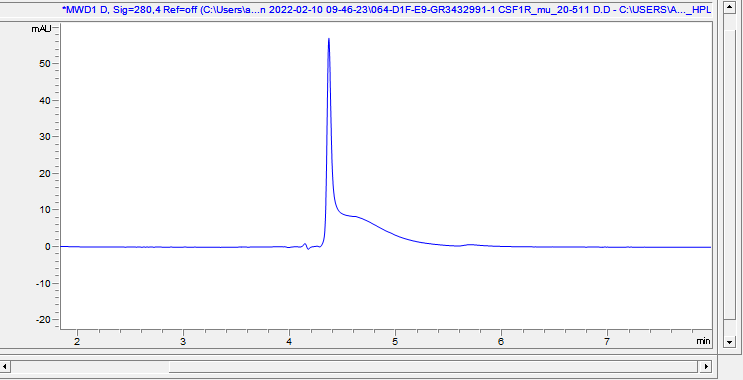Click the horizontal scrollbar left arrow
The image size is (743, 380).
click(5, 366)
